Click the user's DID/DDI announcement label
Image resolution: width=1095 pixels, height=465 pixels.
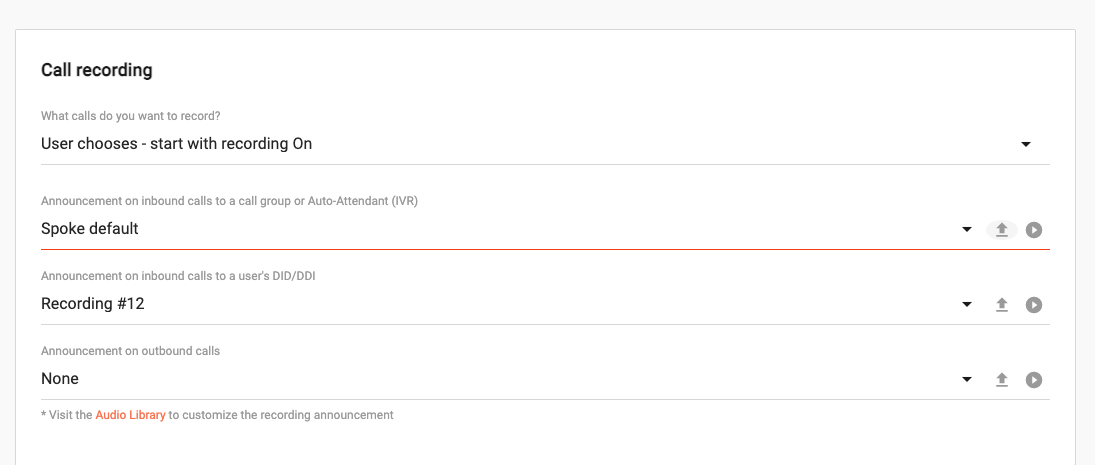click(179, 276)
